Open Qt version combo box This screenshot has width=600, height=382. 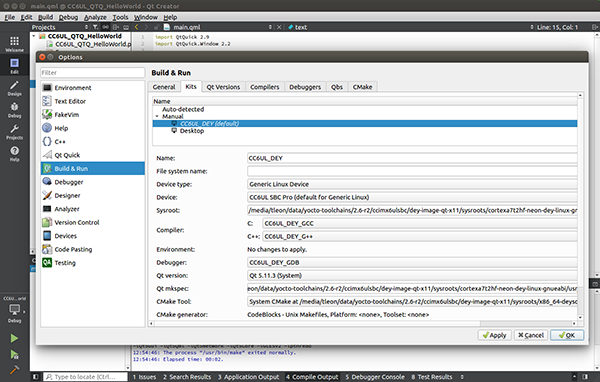tap(412, 276)
